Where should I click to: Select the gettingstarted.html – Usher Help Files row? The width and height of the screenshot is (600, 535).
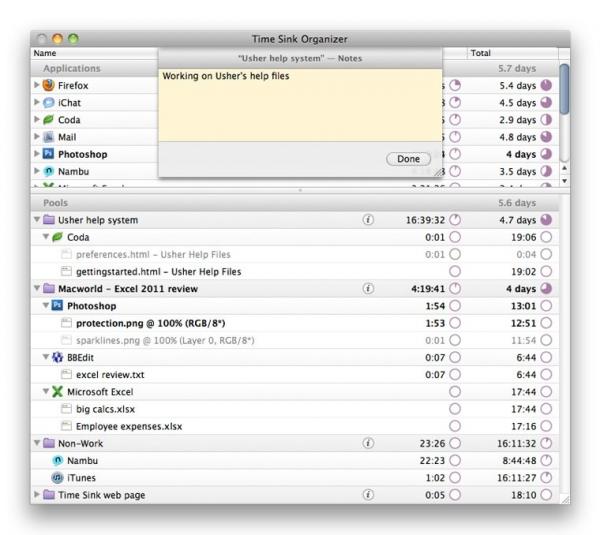pyautogui.click(x=295, y=271)
